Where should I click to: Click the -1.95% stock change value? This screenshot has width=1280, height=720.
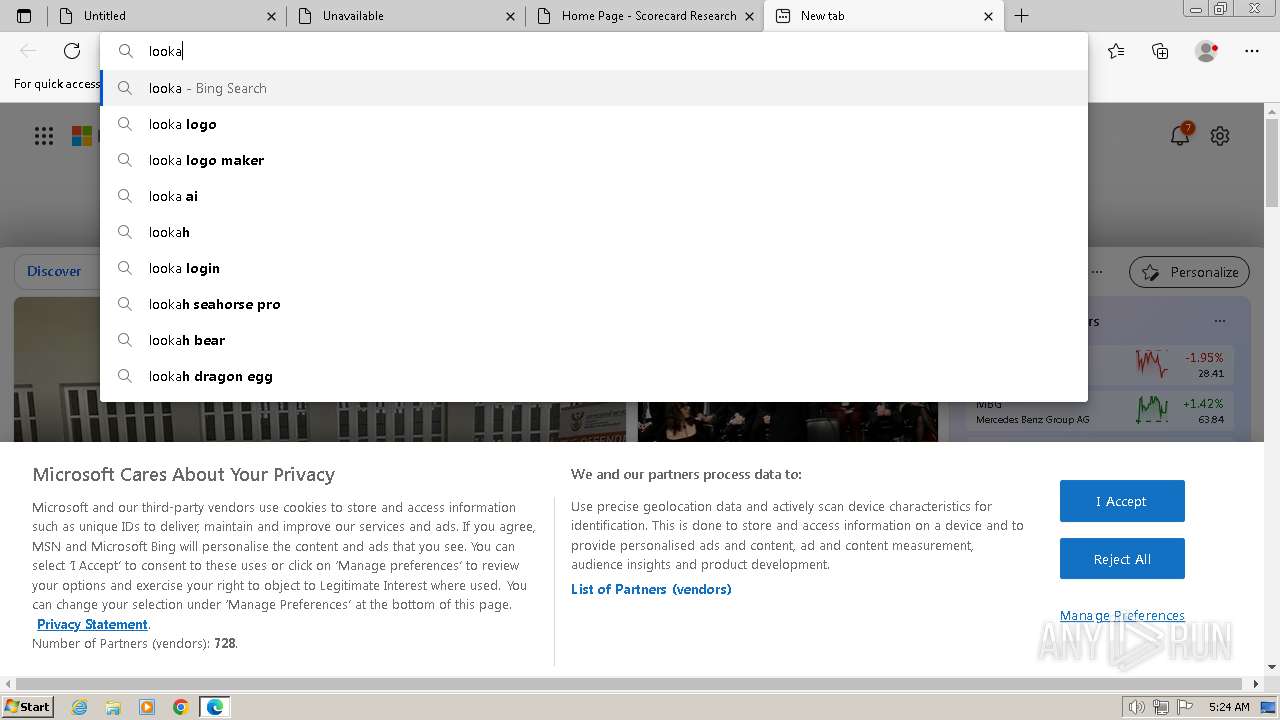pos(1204,357)
